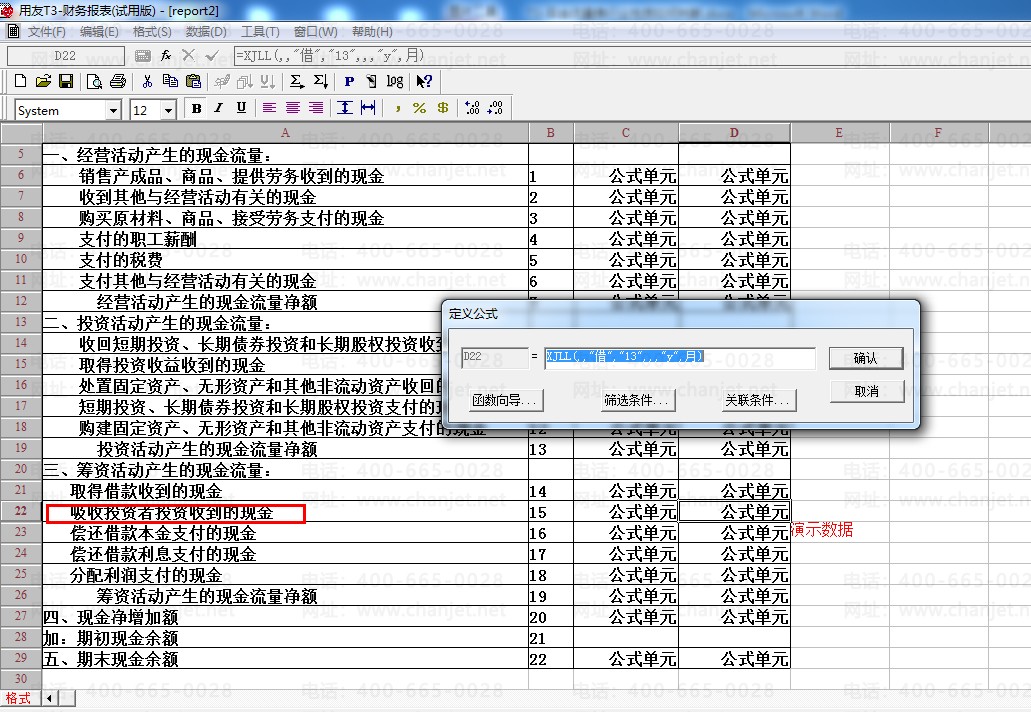Apply percent format
The image size is (1031, 712).
click(420, 108)
